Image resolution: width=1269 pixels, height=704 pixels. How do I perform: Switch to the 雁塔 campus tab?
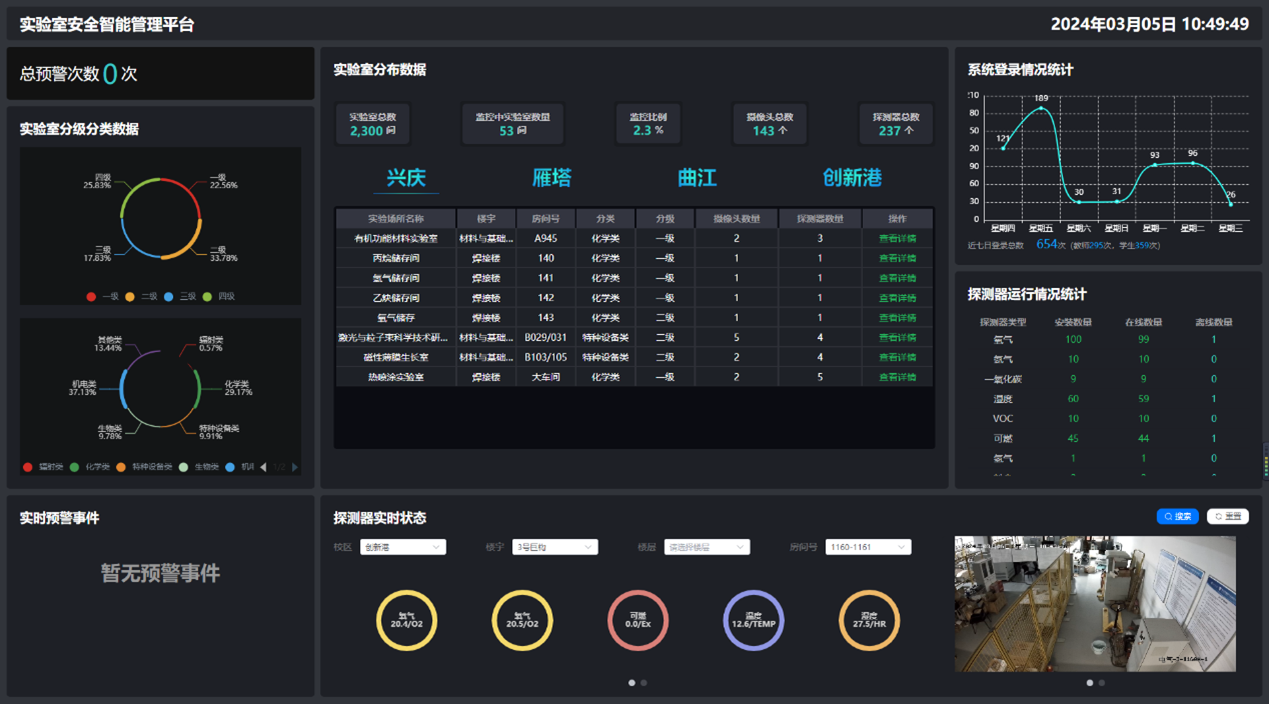click(551, 178)
